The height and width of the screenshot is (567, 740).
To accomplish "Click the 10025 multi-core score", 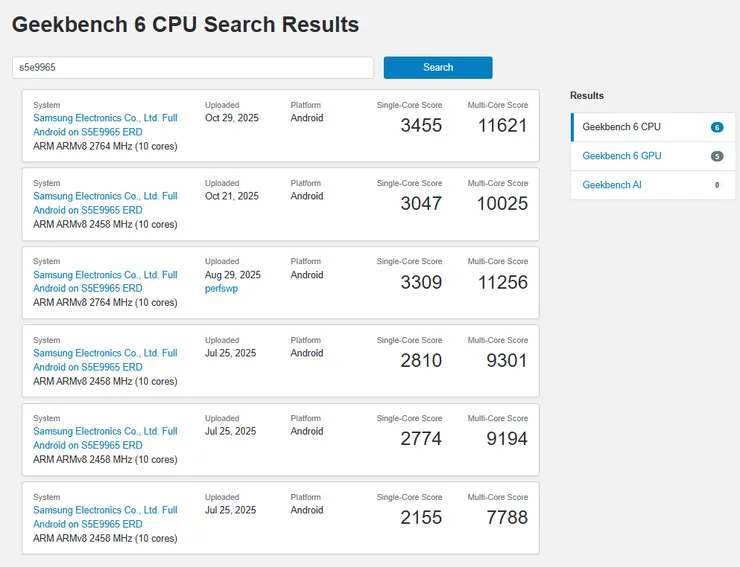I will click(x=502, y=204).
